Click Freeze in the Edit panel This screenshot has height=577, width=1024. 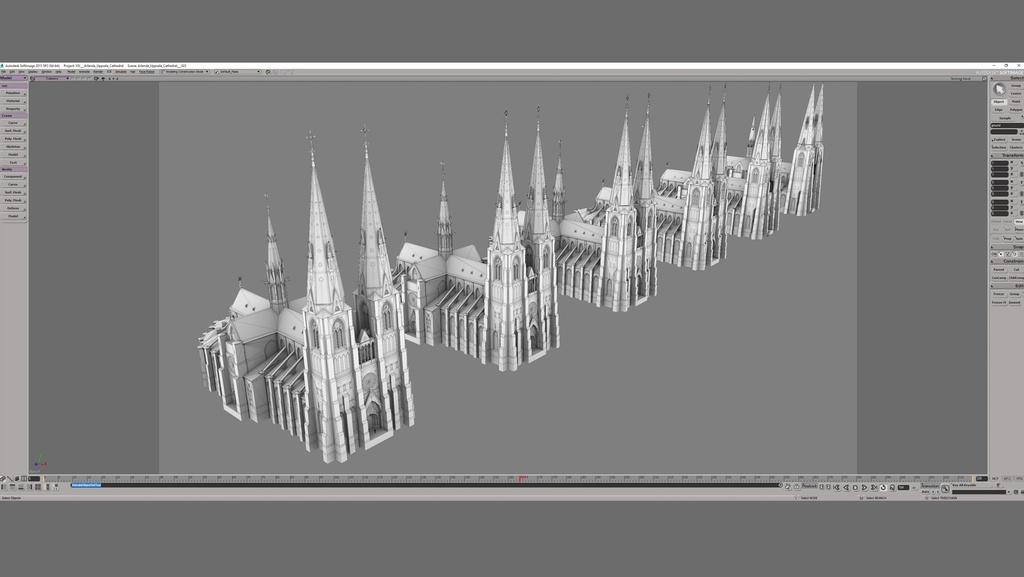999,293
